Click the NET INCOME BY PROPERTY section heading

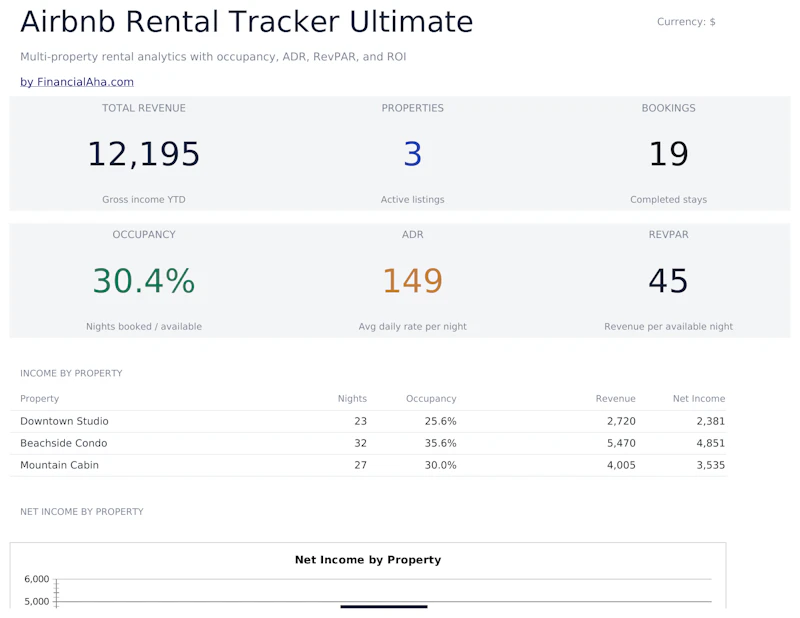[x=82, y=512]
